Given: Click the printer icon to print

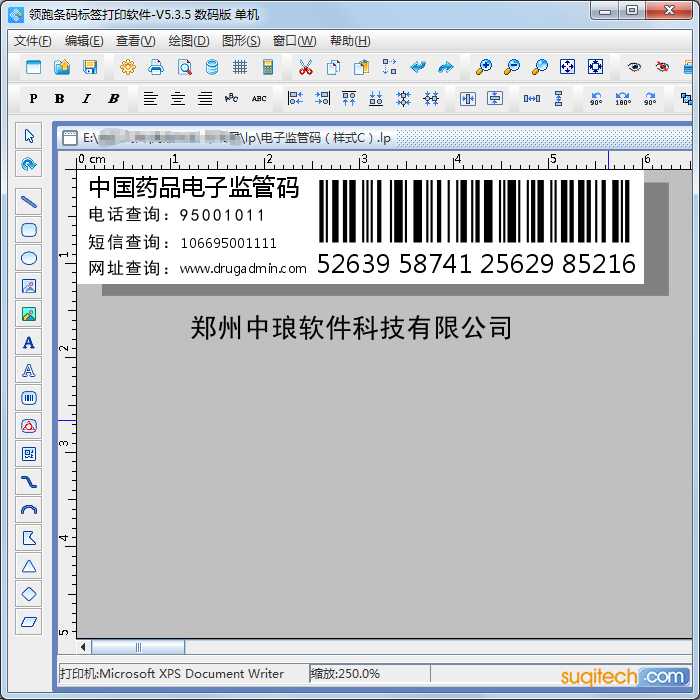Looking at the screenshot, I should 156,67.
